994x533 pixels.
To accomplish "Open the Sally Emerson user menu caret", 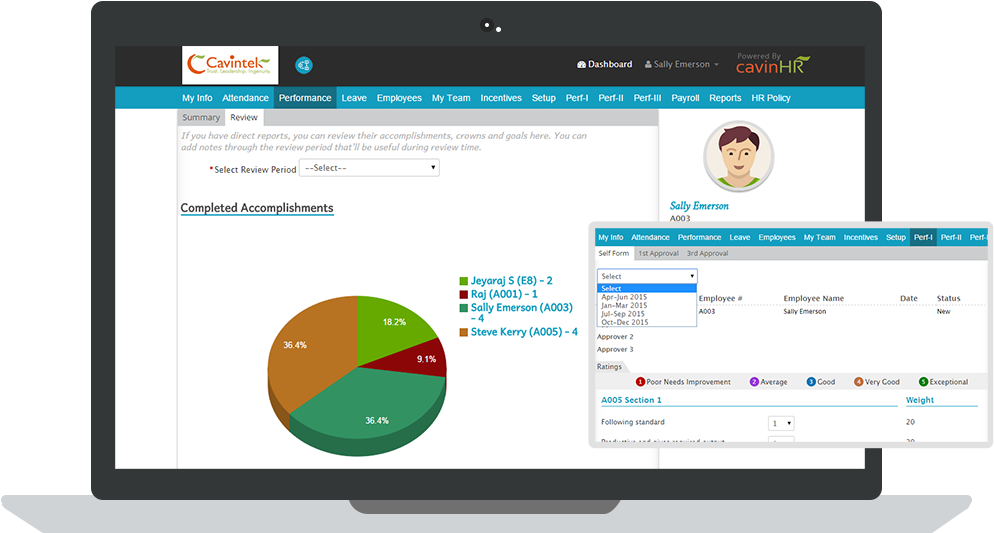I will 716,65.
